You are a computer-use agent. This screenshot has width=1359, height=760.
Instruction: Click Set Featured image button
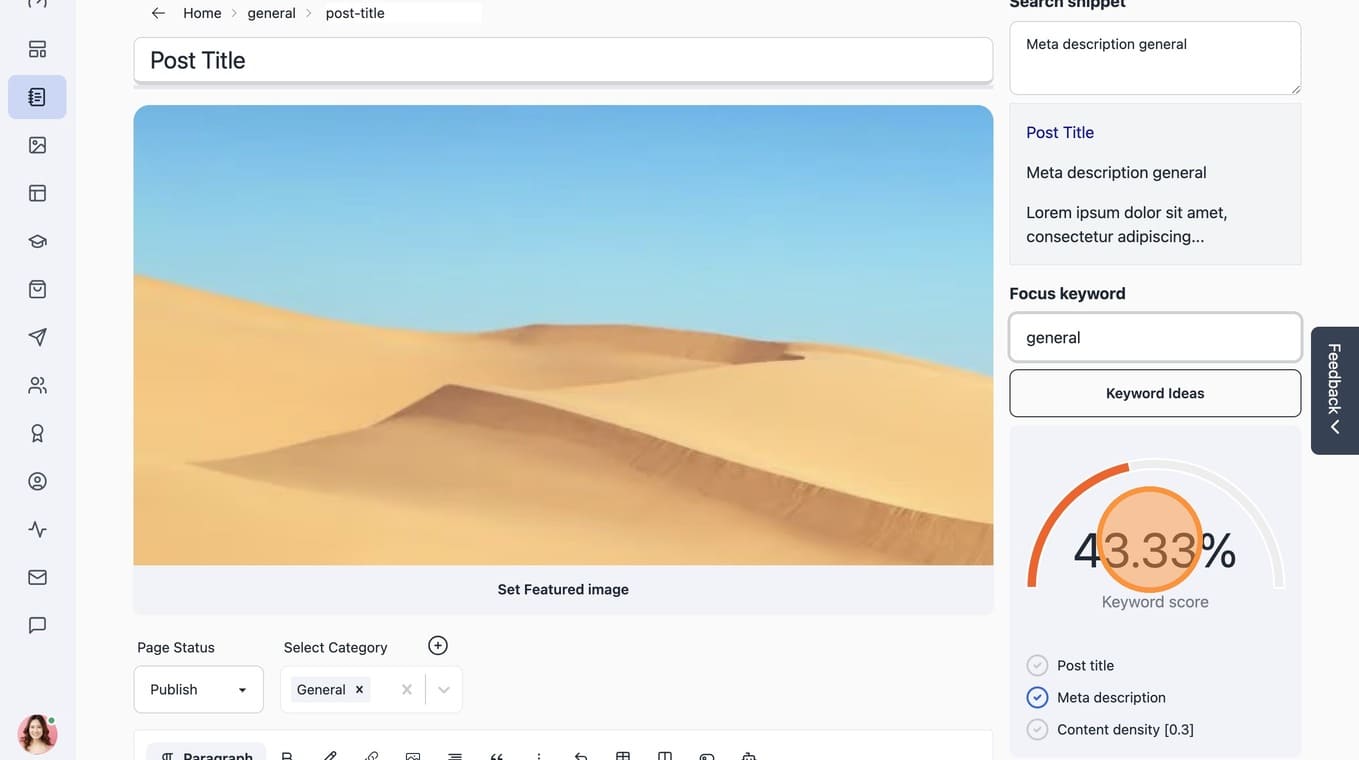click(x=563, y=589)
